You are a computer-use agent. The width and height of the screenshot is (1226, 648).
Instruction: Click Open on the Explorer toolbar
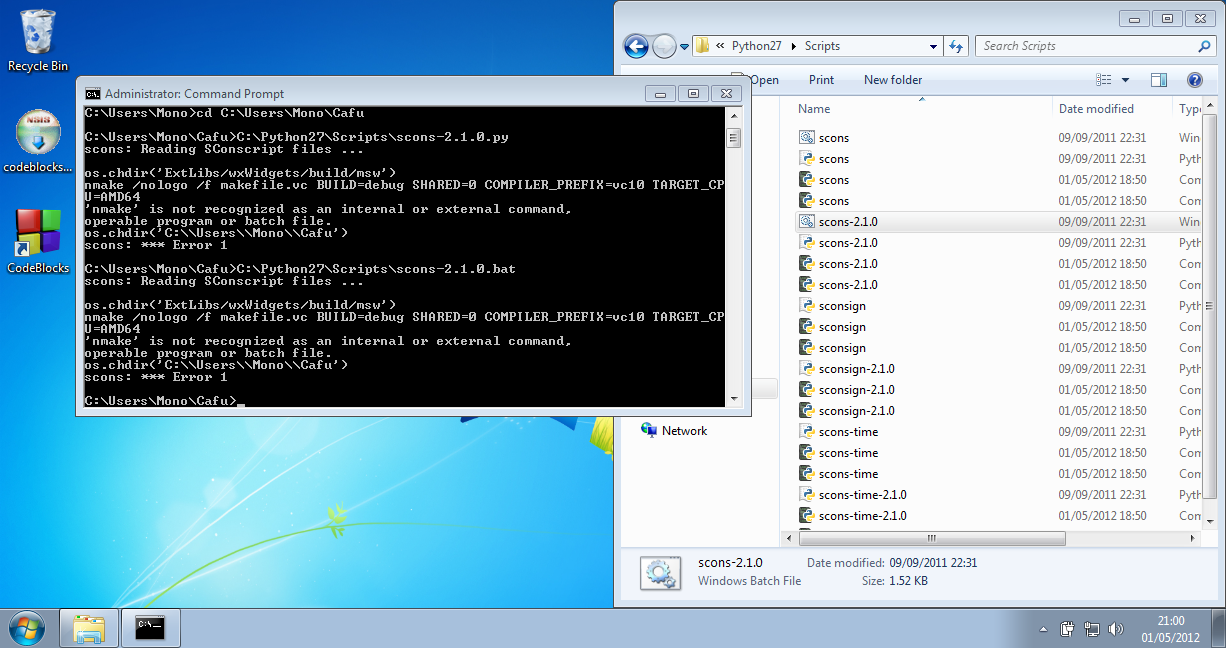tap(764, 80)
